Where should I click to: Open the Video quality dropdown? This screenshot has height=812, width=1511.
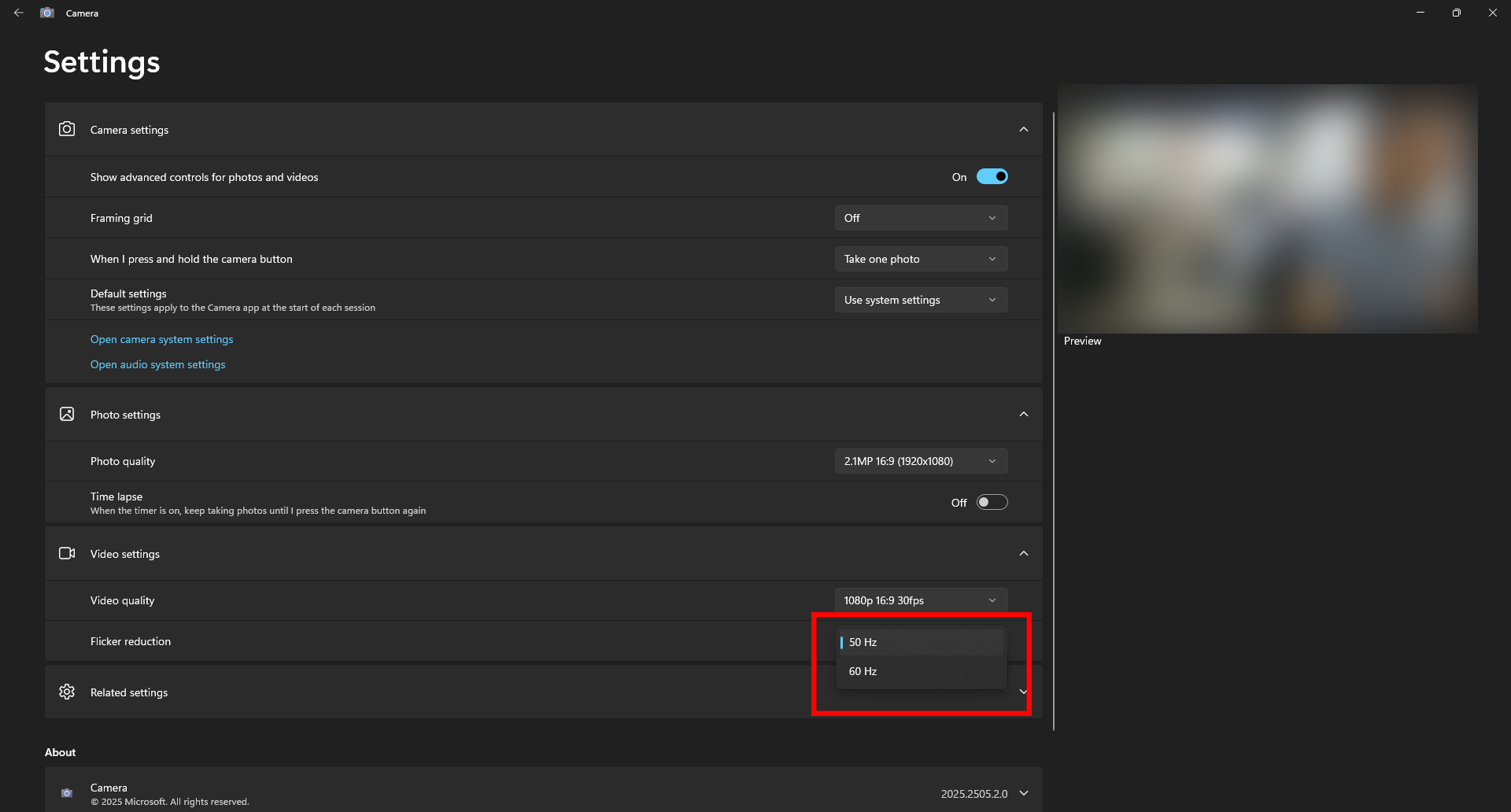(921, 600)
